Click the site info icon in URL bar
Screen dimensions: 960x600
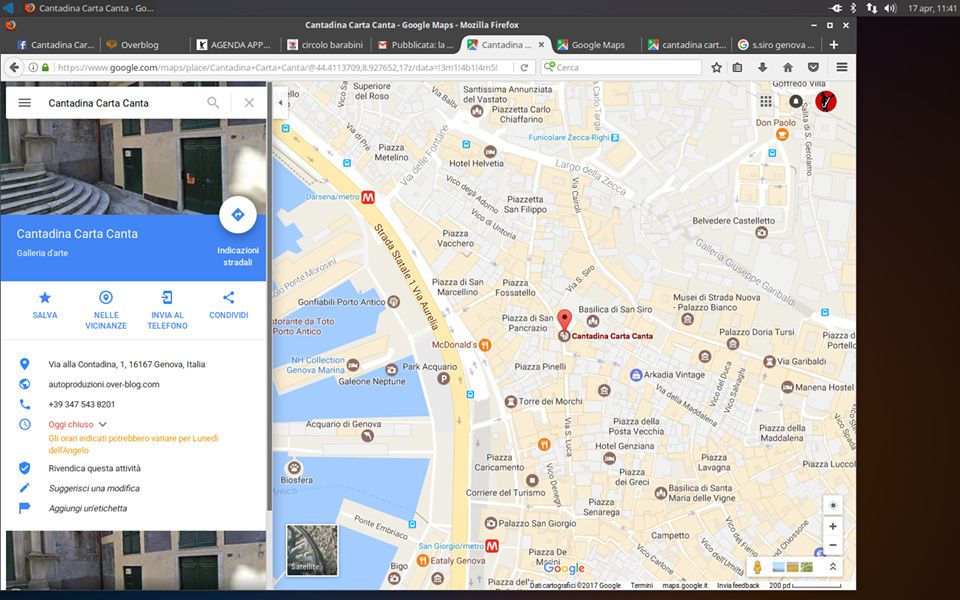(34, 67)
